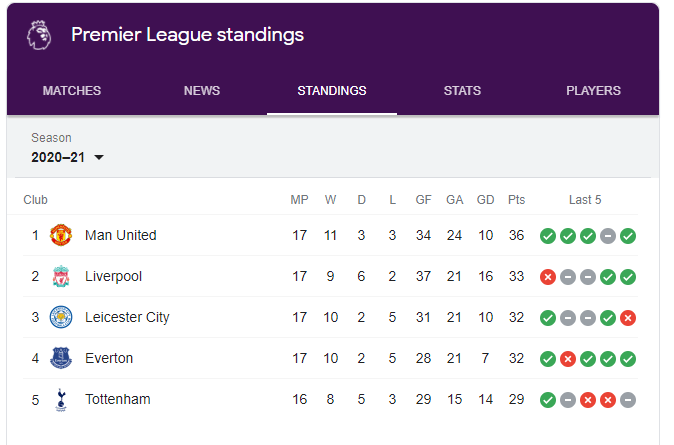
Task: Click Everton's red loss icon in Last 5
Action: pyautogui.click(x=567, y=359)
